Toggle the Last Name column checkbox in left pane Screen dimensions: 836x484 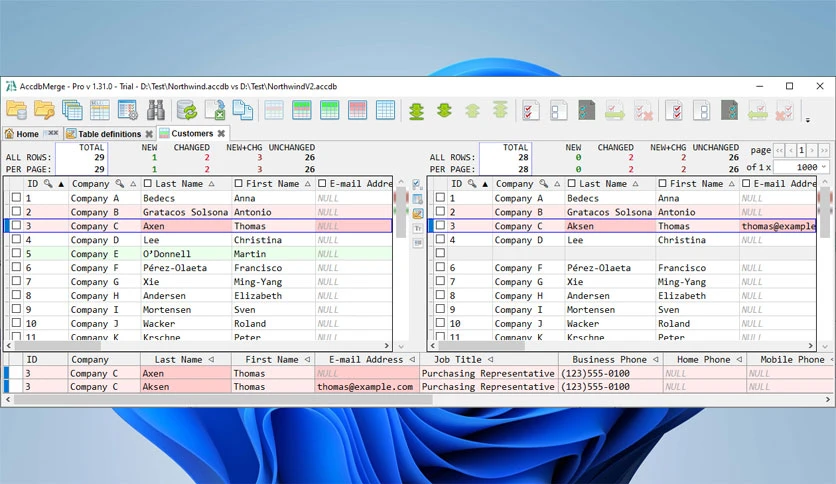(148, 183)
